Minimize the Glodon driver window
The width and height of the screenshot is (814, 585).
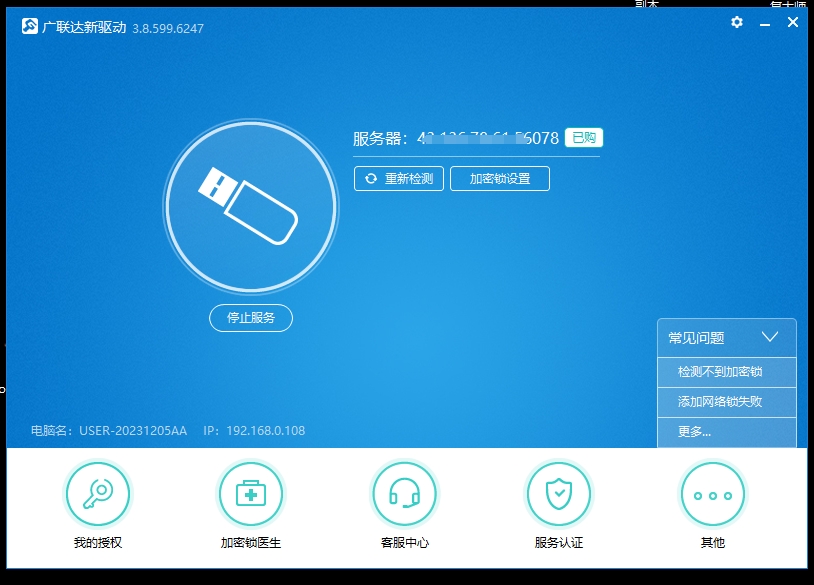pos(765,23)
